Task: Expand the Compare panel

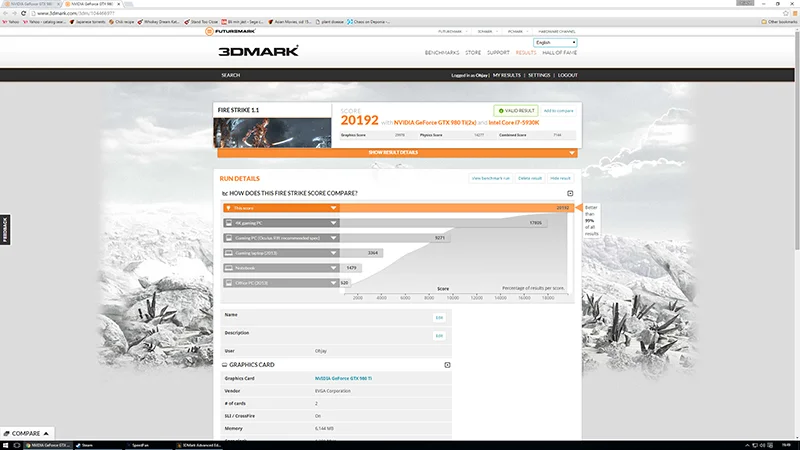Action: pos(26,433)
